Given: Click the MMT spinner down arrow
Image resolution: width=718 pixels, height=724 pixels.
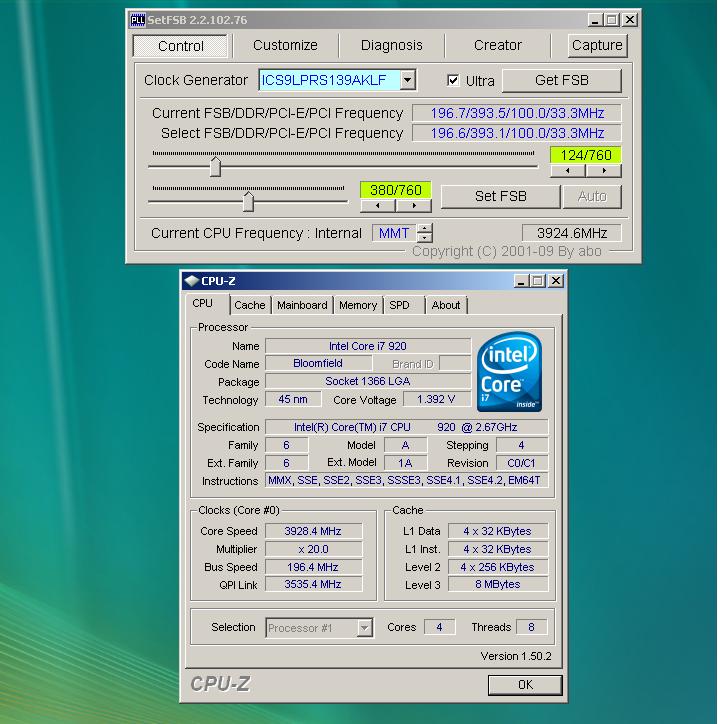Looking at the screenshot, I should pos(425,238).
